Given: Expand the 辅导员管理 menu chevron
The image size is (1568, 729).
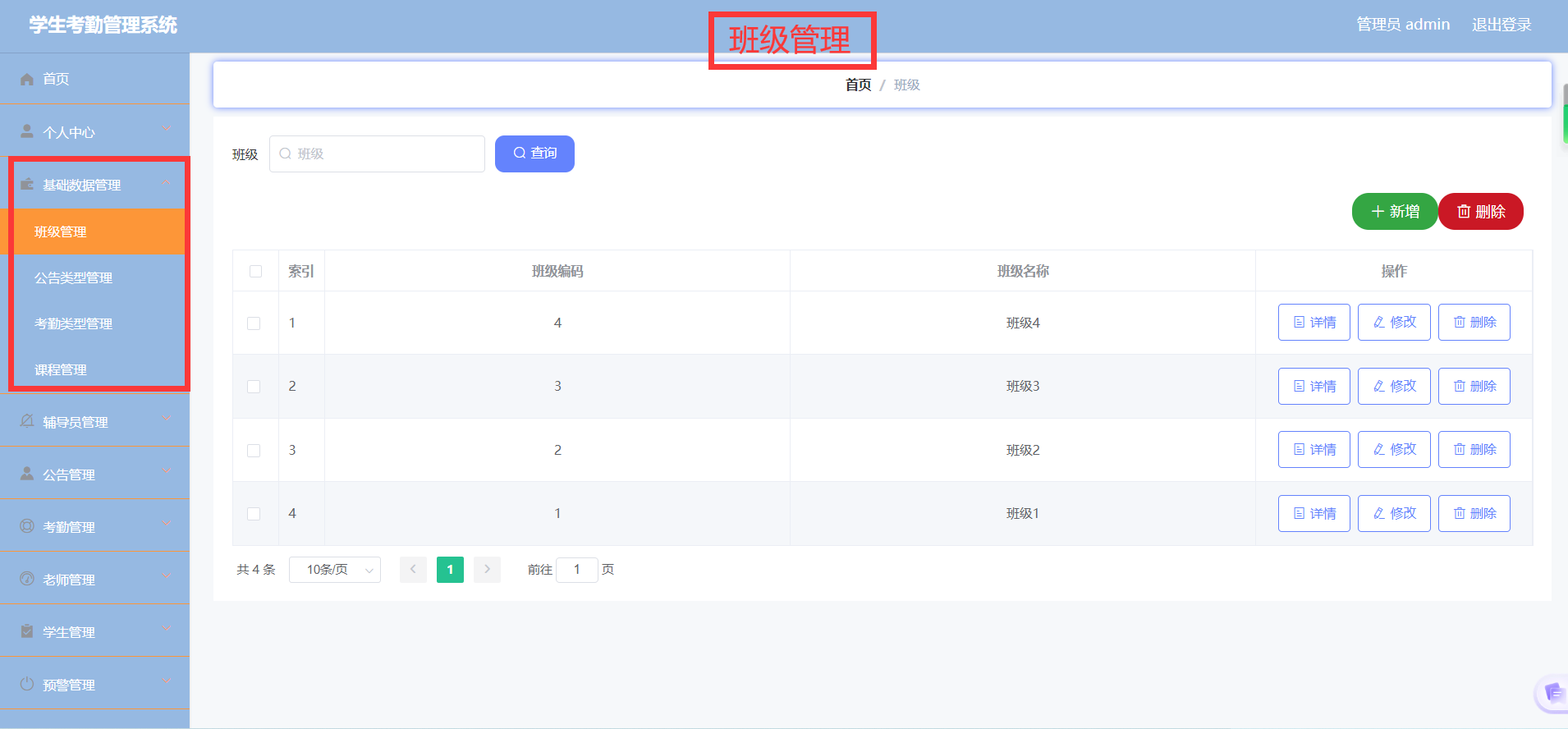Looking at the screenshot, I should [167, 418].
